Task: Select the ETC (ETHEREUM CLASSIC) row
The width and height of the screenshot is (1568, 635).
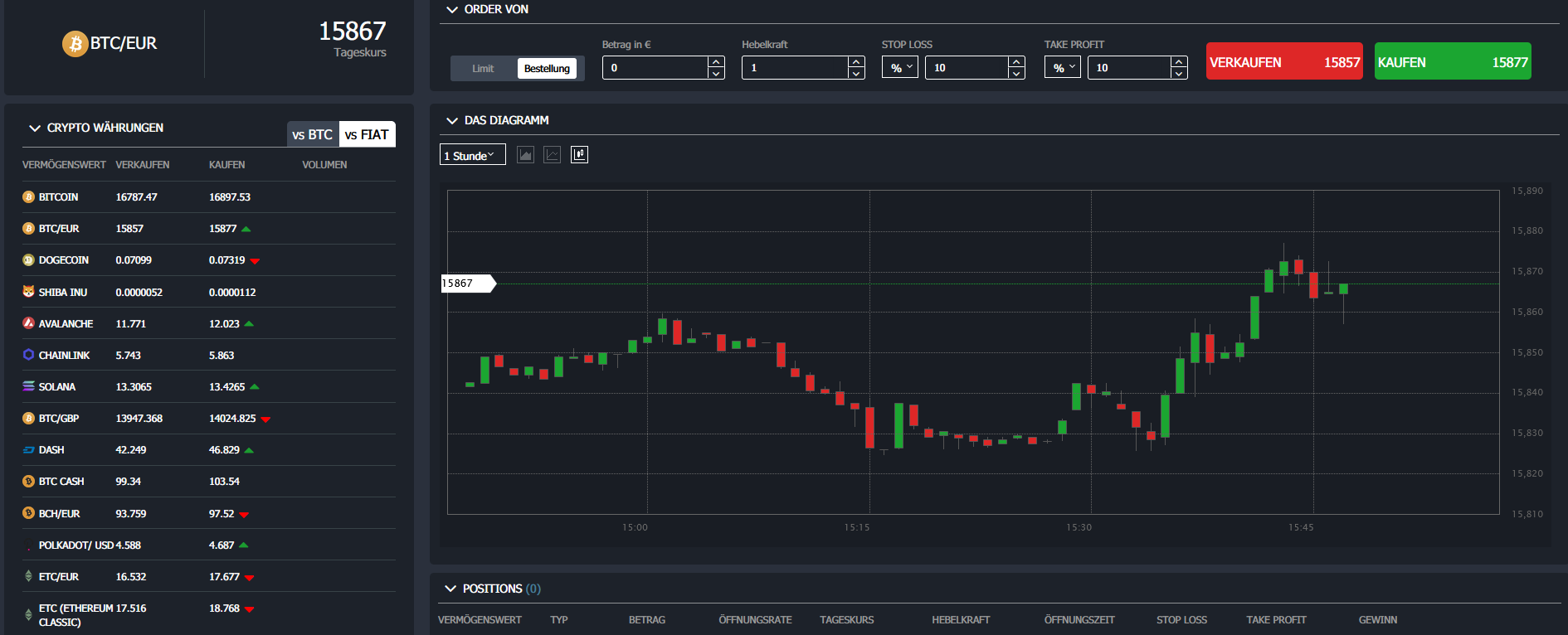Action: (x=209, y=615)
